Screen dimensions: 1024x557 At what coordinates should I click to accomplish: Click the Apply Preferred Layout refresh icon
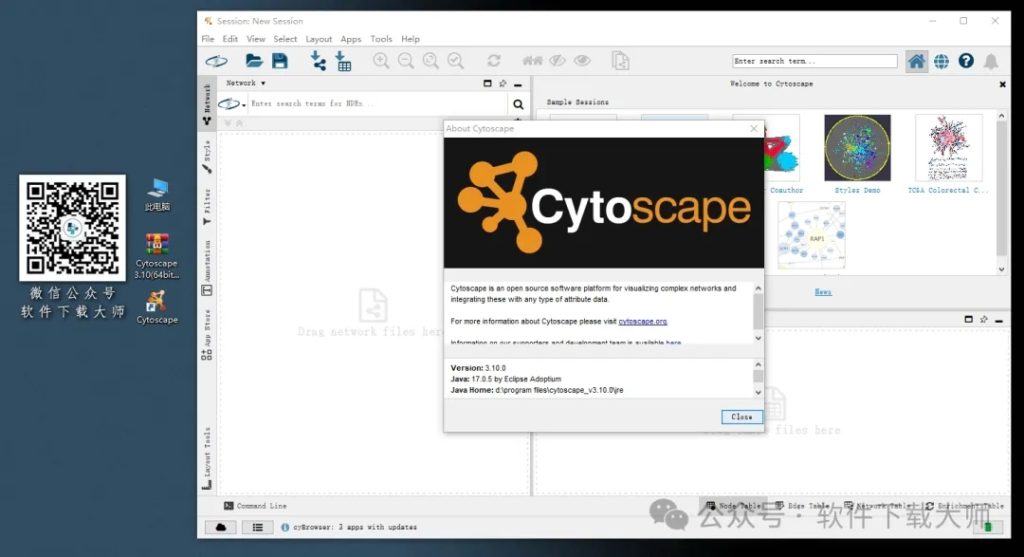[x=494, y=61]
